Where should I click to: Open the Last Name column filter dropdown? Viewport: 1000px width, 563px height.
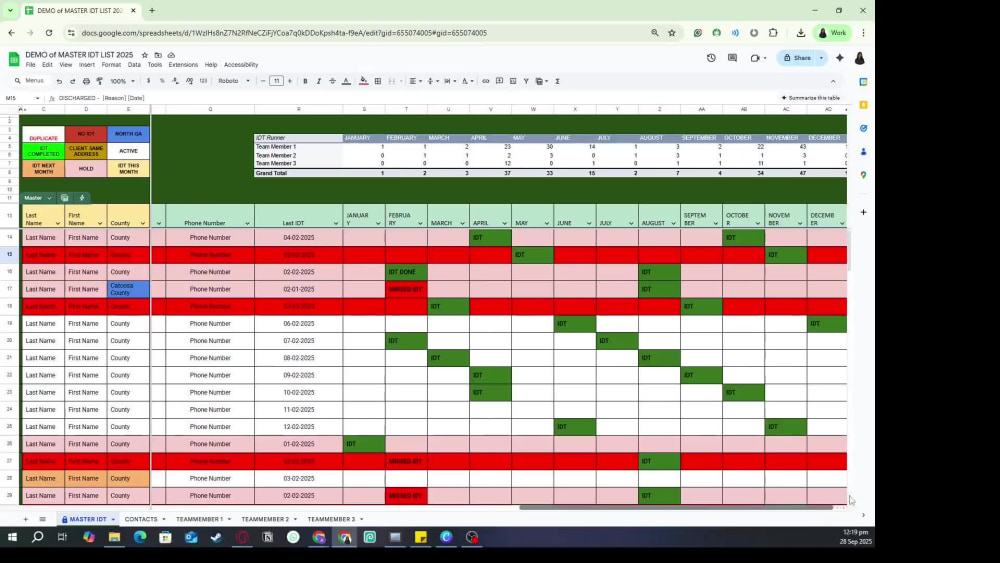(57, 224)
